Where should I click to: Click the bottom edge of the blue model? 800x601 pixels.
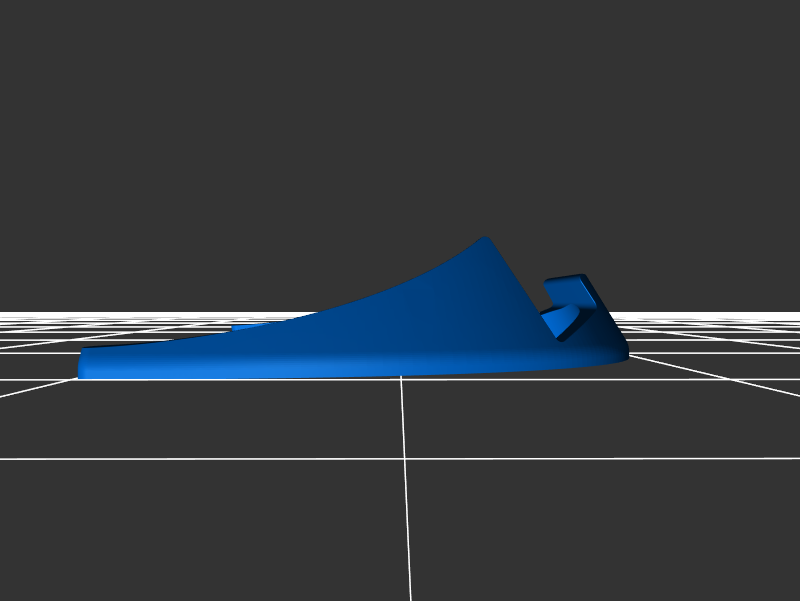pyautogui.click(x=350, y=377)
